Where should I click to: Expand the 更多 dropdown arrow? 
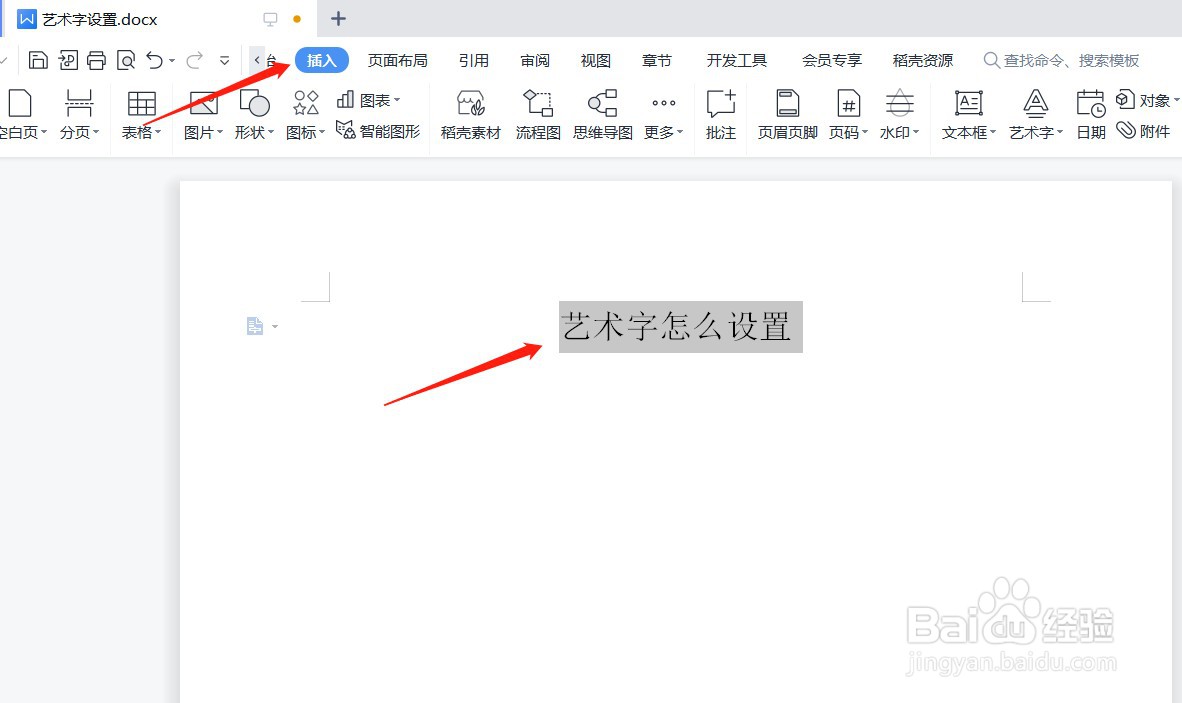(680, 133)
